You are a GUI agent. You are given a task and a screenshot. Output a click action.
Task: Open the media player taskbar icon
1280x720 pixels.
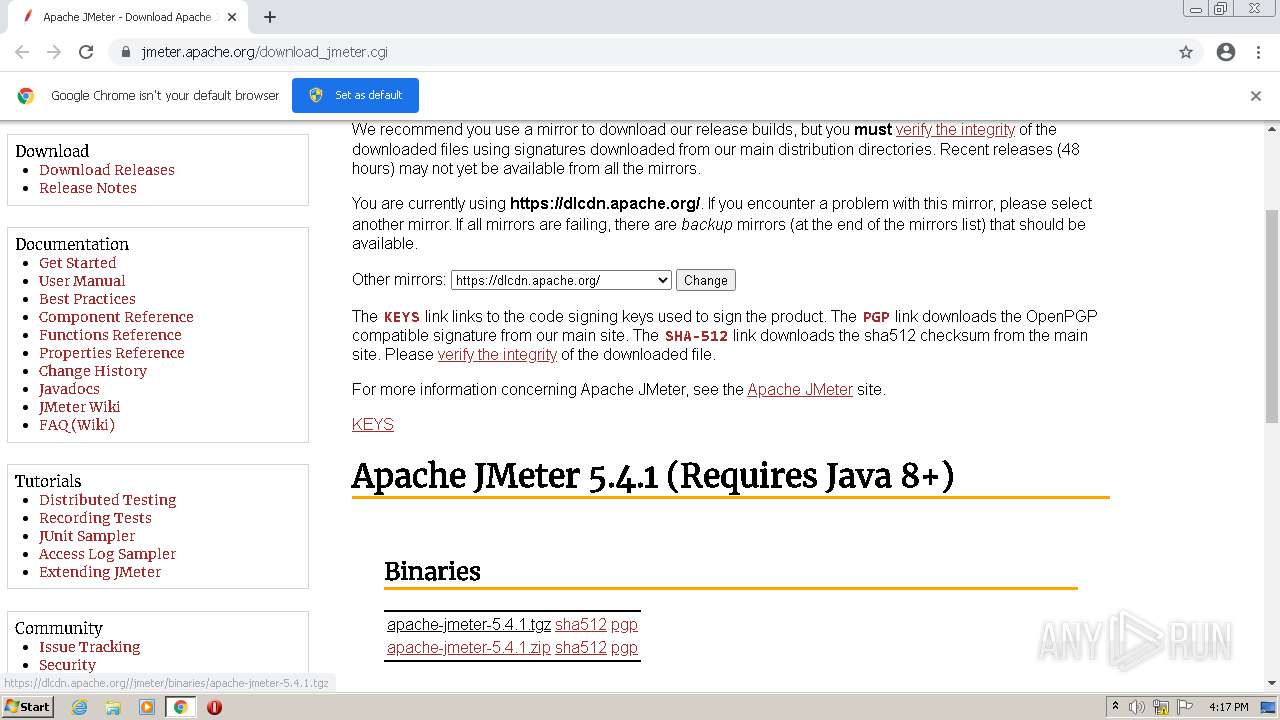coord(147,707)
